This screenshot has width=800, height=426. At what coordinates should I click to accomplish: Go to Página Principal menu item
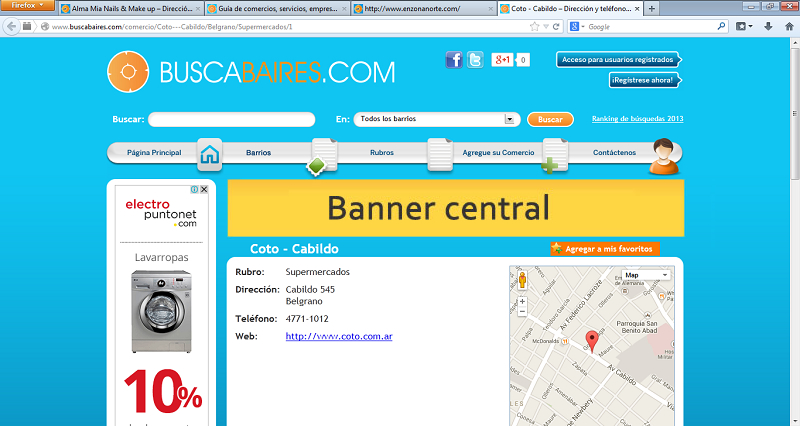(154, 153)
